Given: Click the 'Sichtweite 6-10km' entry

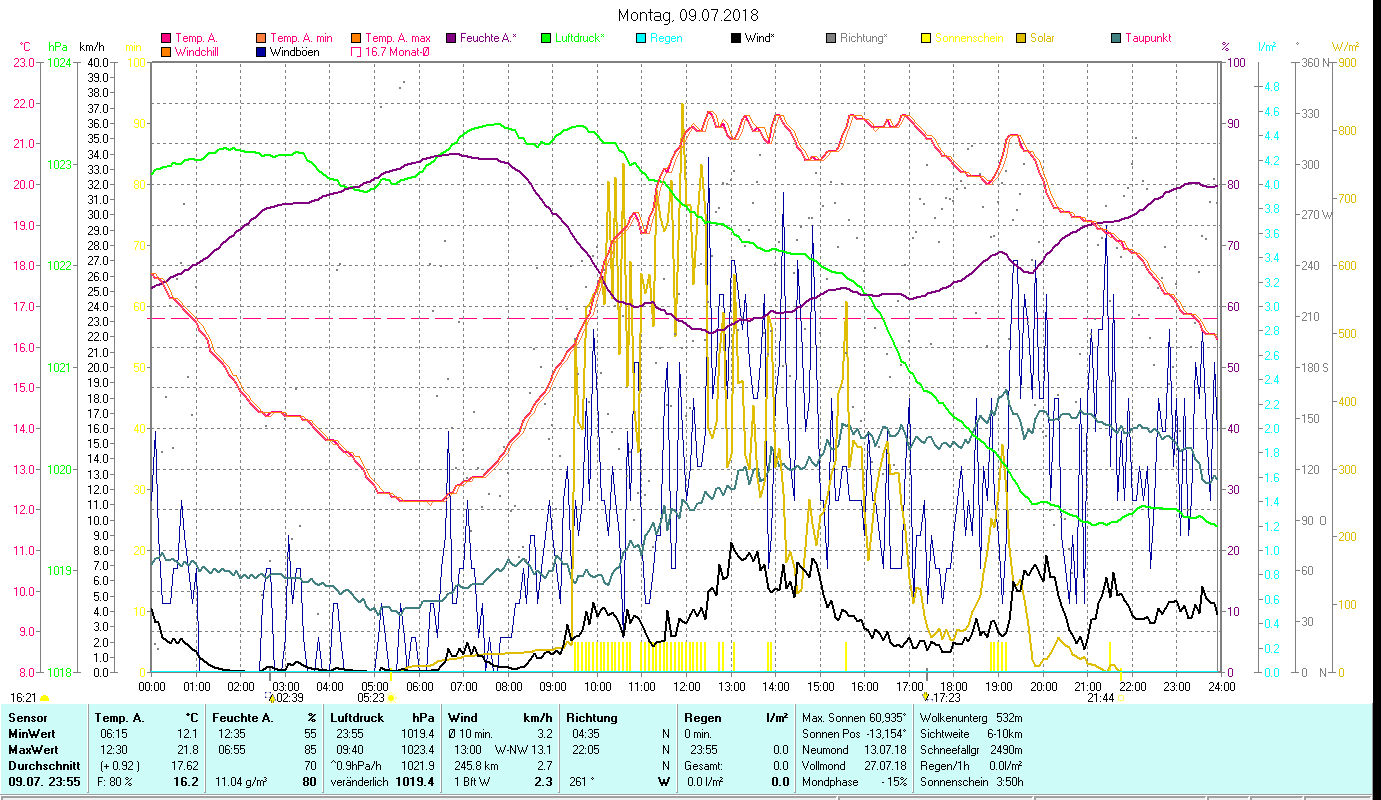Looking at the screenshot, I should coord(971,734).
